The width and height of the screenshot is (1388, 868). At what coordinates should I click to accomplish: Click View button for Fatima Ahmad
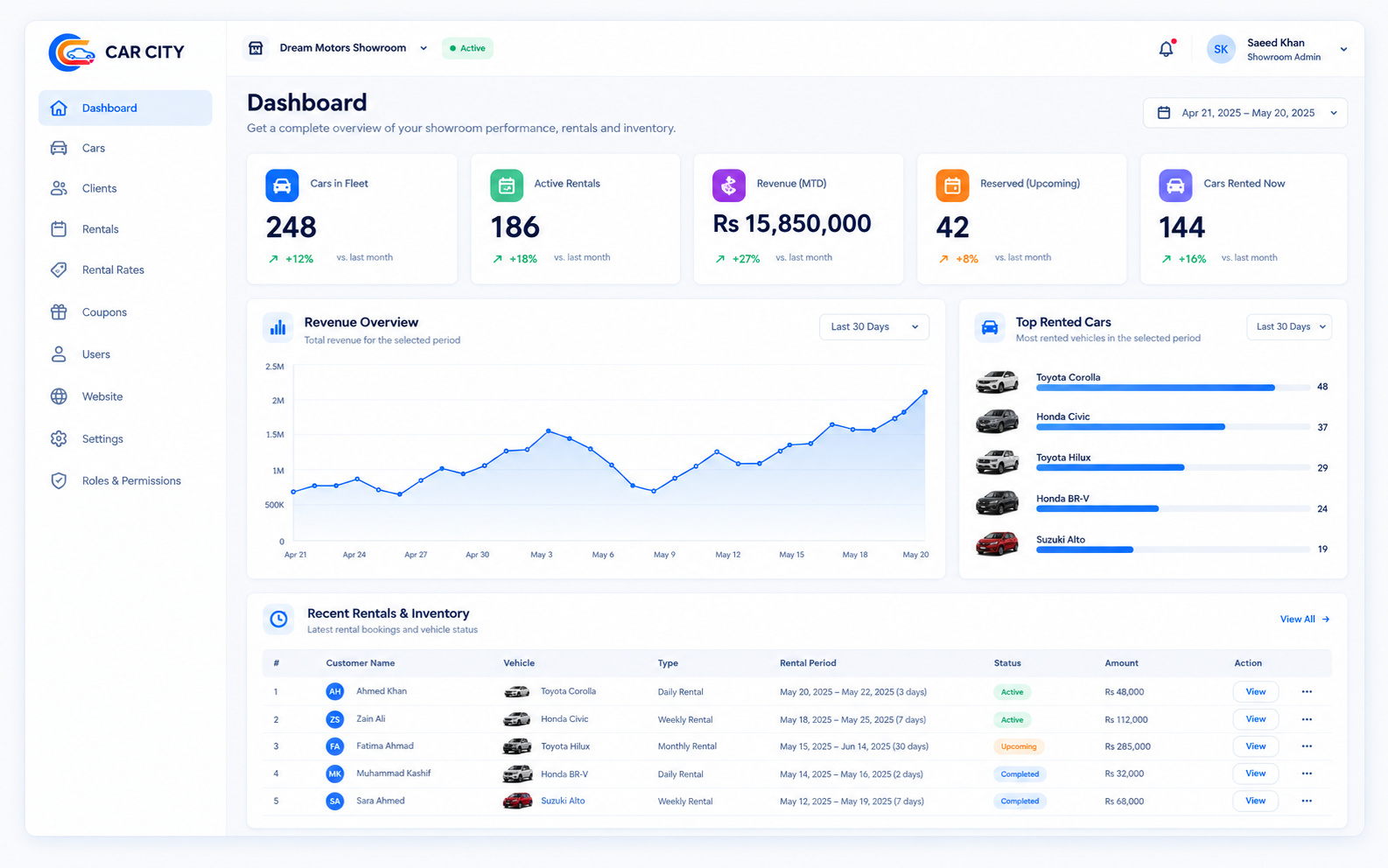1256,746
